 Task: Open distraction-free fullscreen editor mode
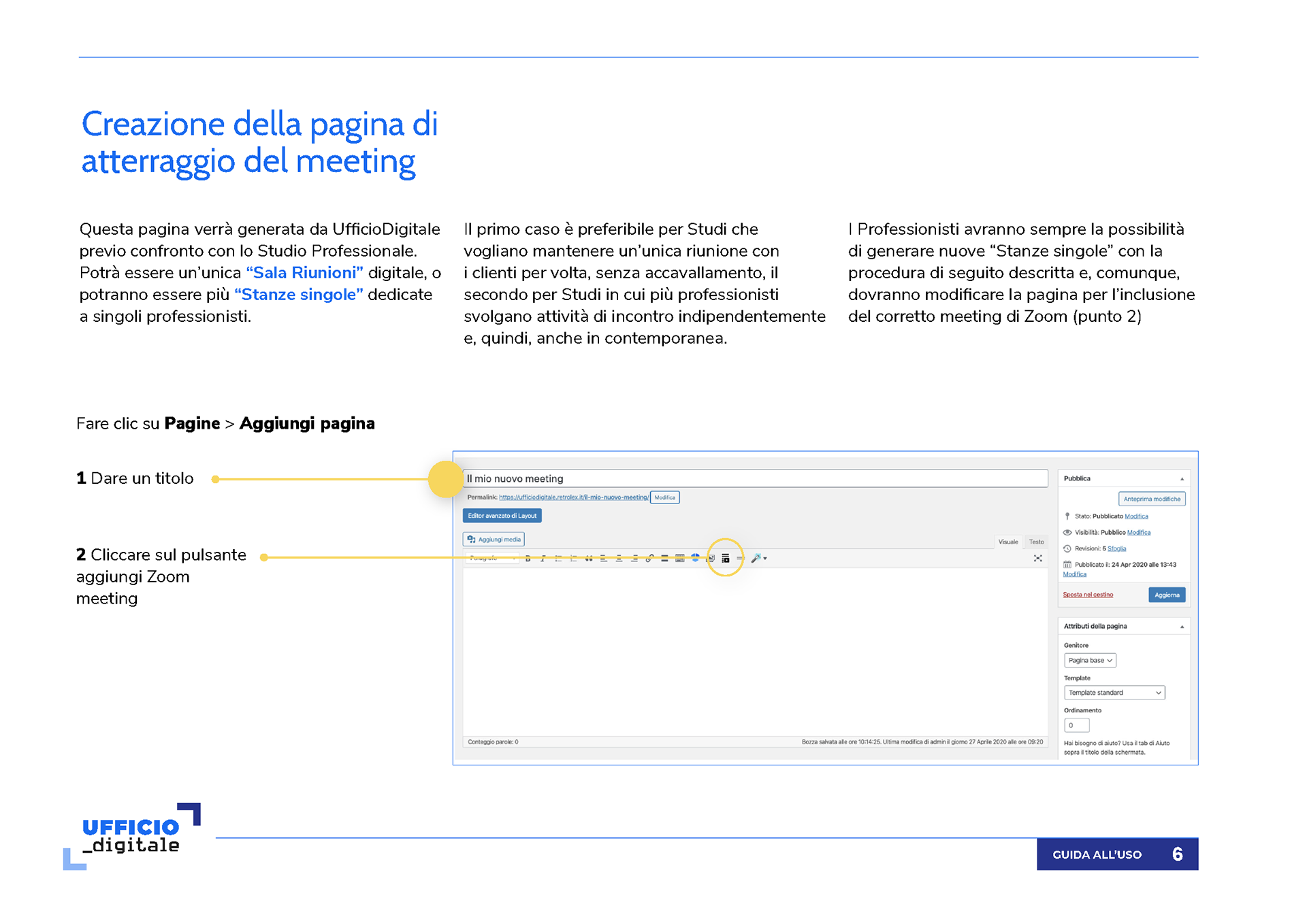click(1037, 558)
